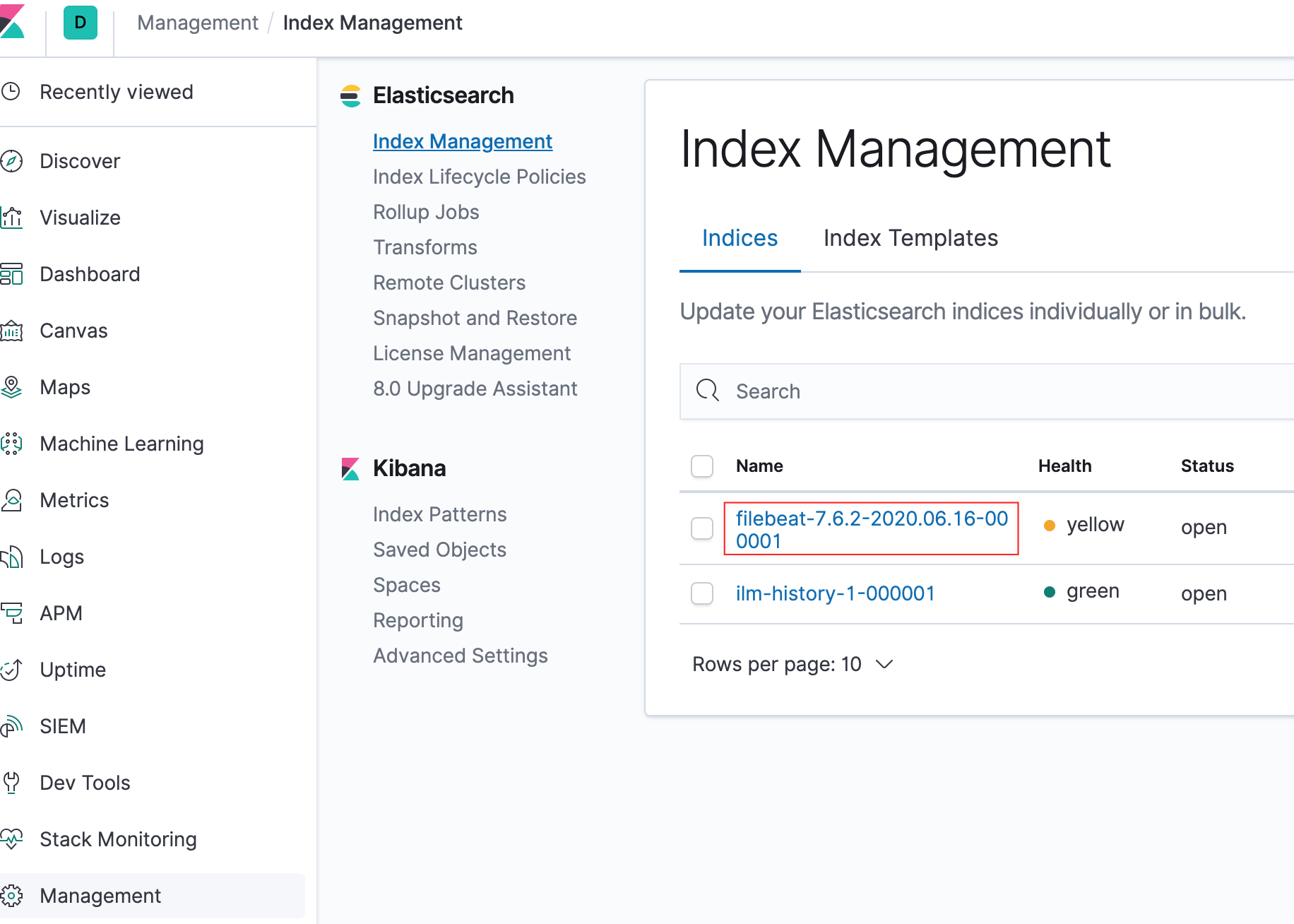Screen dimensions: 1294x924
Task: Open Dashboard from the sidebar
Action: click(90, 274)
